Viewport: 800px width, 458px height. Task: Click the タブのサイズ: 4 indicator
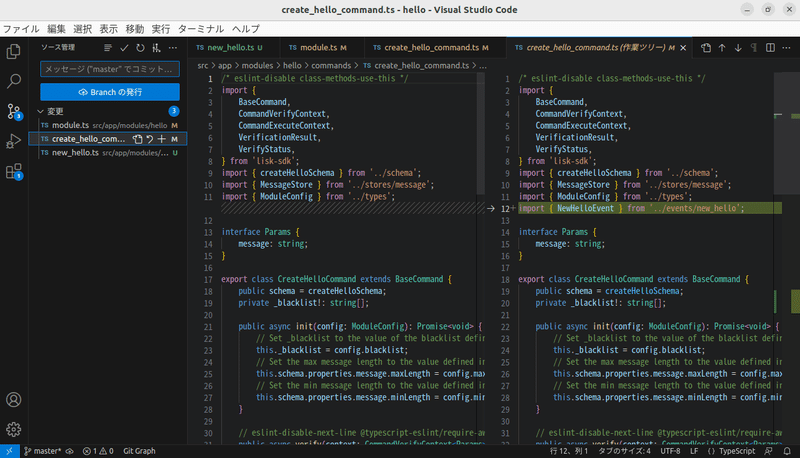[624, 451]
